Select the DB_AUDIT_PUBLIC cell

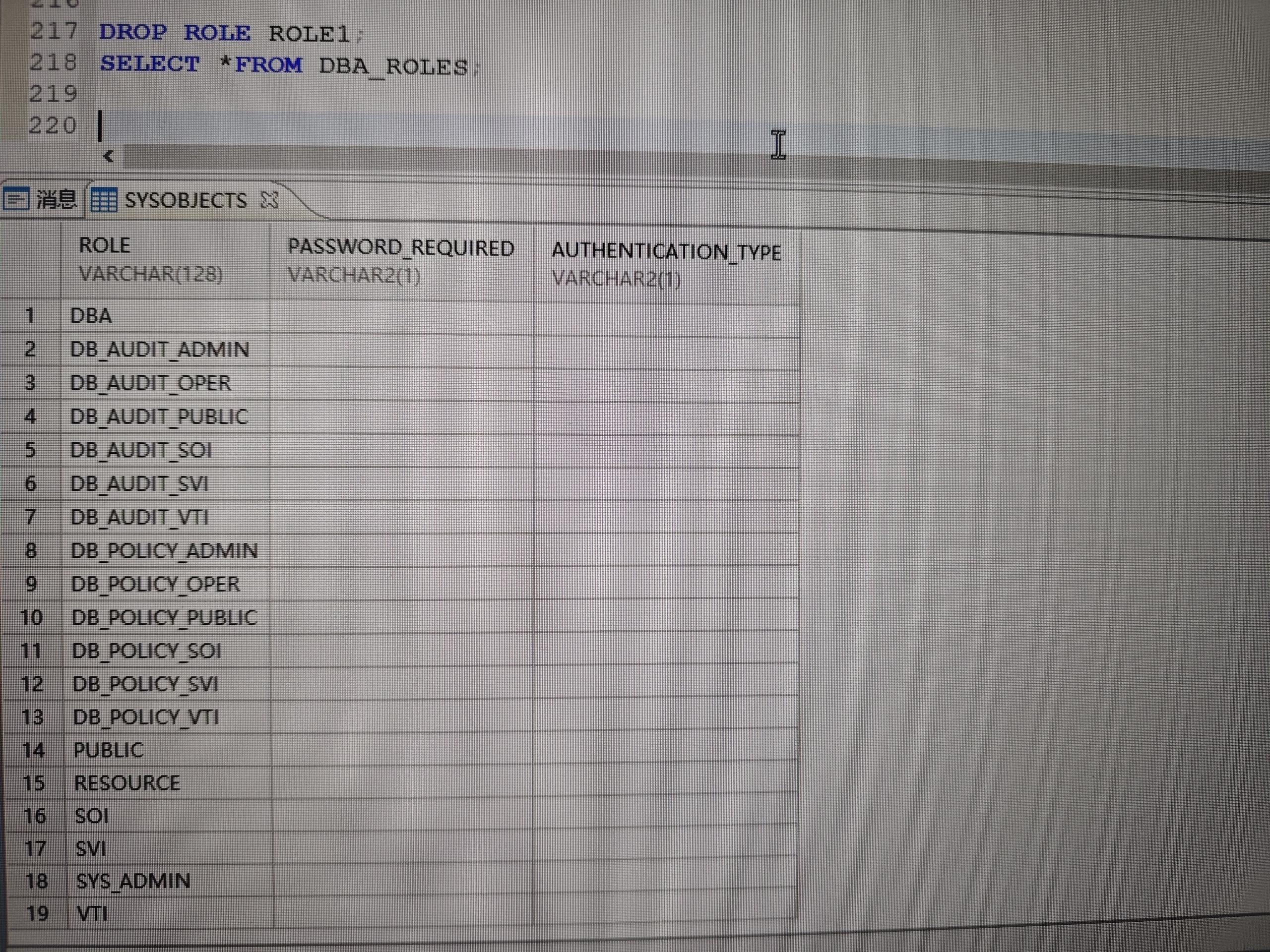[x=165, y=416]
